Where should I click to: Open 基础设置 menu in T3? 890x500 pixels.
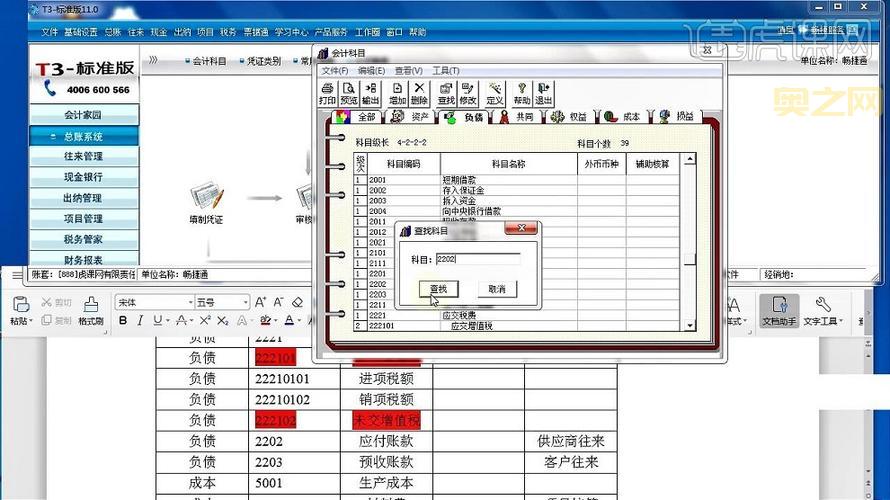click(x=81, y=32)
